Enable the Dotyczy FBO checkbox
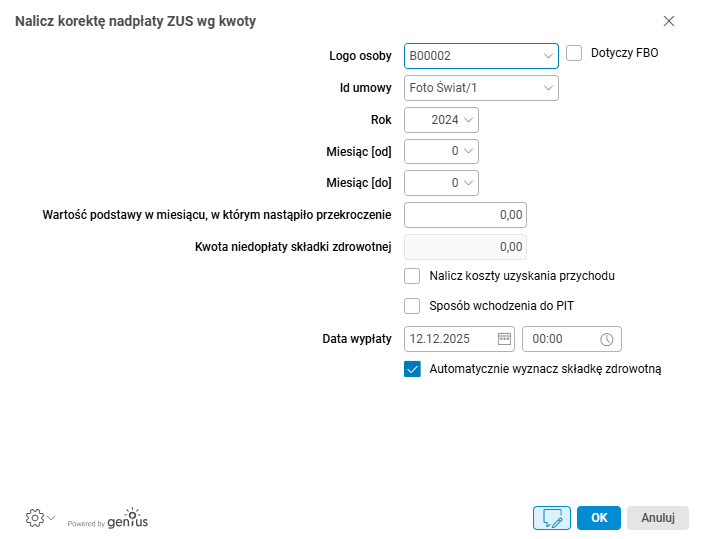 [x=574, y=54]
